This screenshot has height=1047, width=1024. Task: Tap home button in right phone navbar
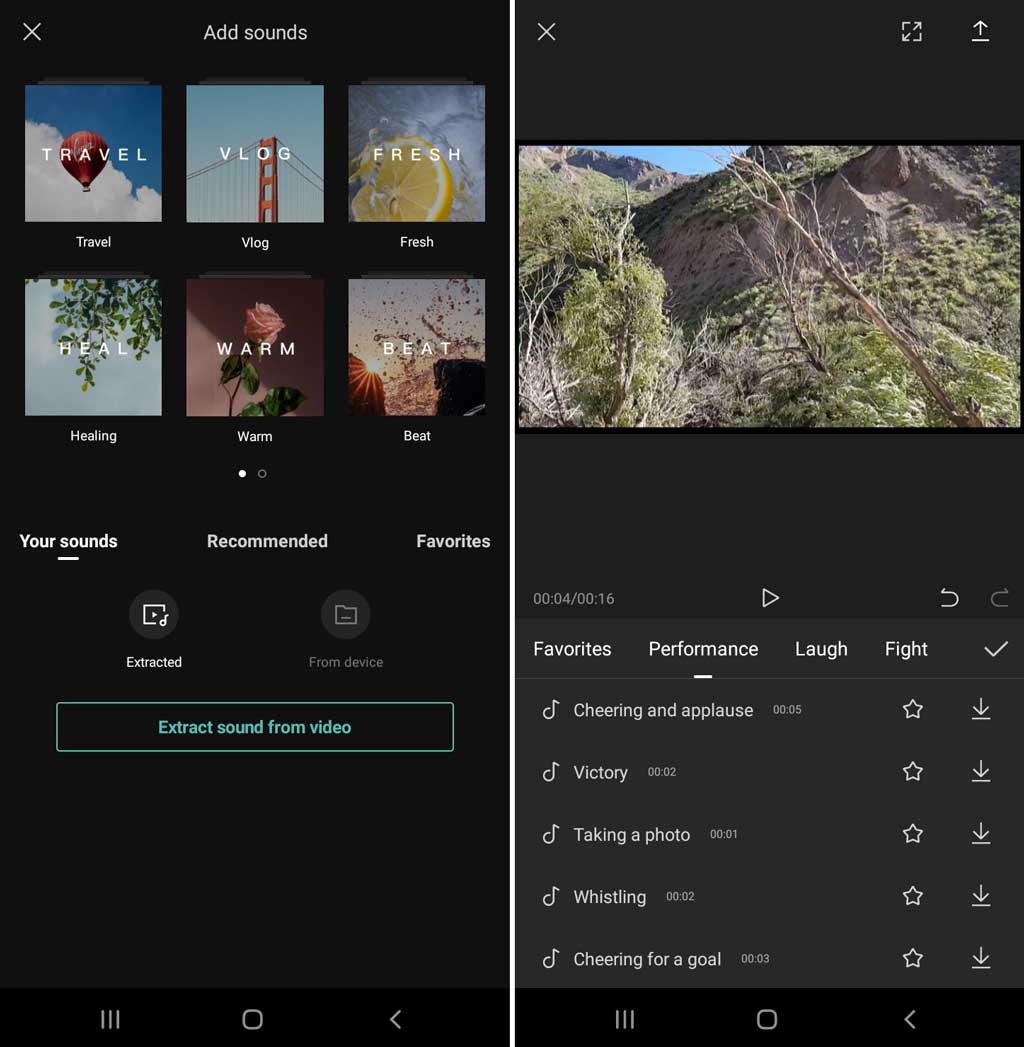coord(767,1020)
